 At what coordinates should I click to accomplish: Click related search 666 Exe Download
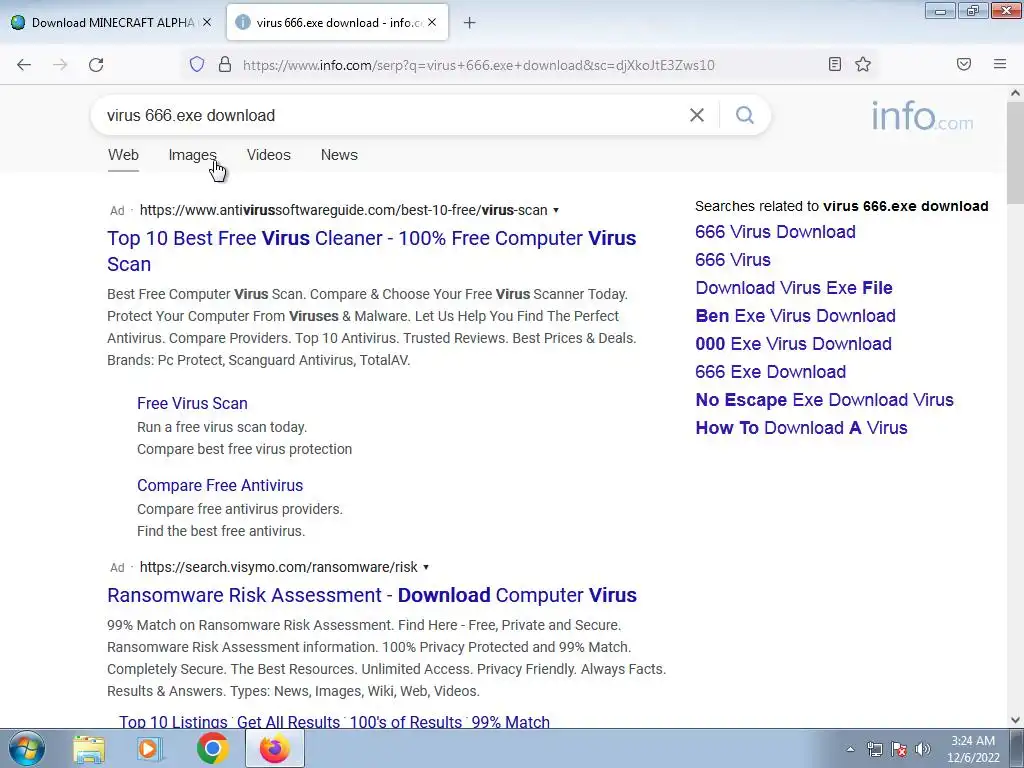tap(771, 372)
